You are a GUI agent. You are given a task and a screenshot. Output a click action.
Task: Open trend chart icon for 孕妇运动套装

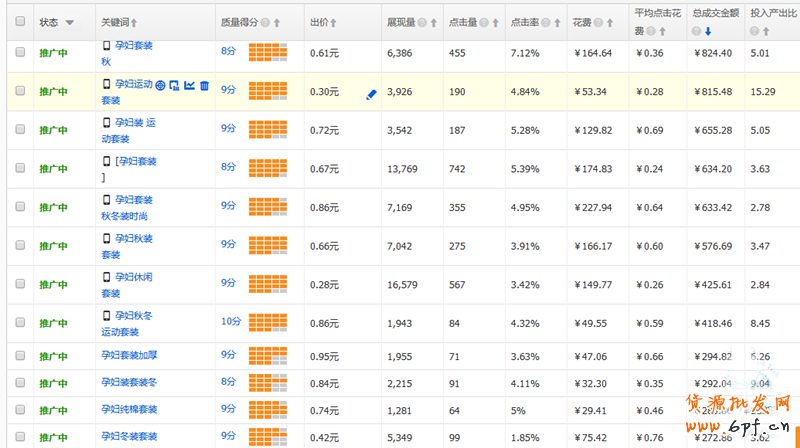189,85
